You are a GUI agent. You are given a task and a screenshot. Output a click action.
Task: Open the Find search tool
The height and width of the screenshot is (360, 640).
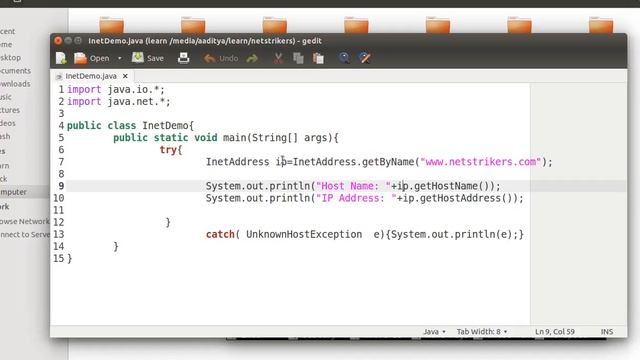point(344,58)
